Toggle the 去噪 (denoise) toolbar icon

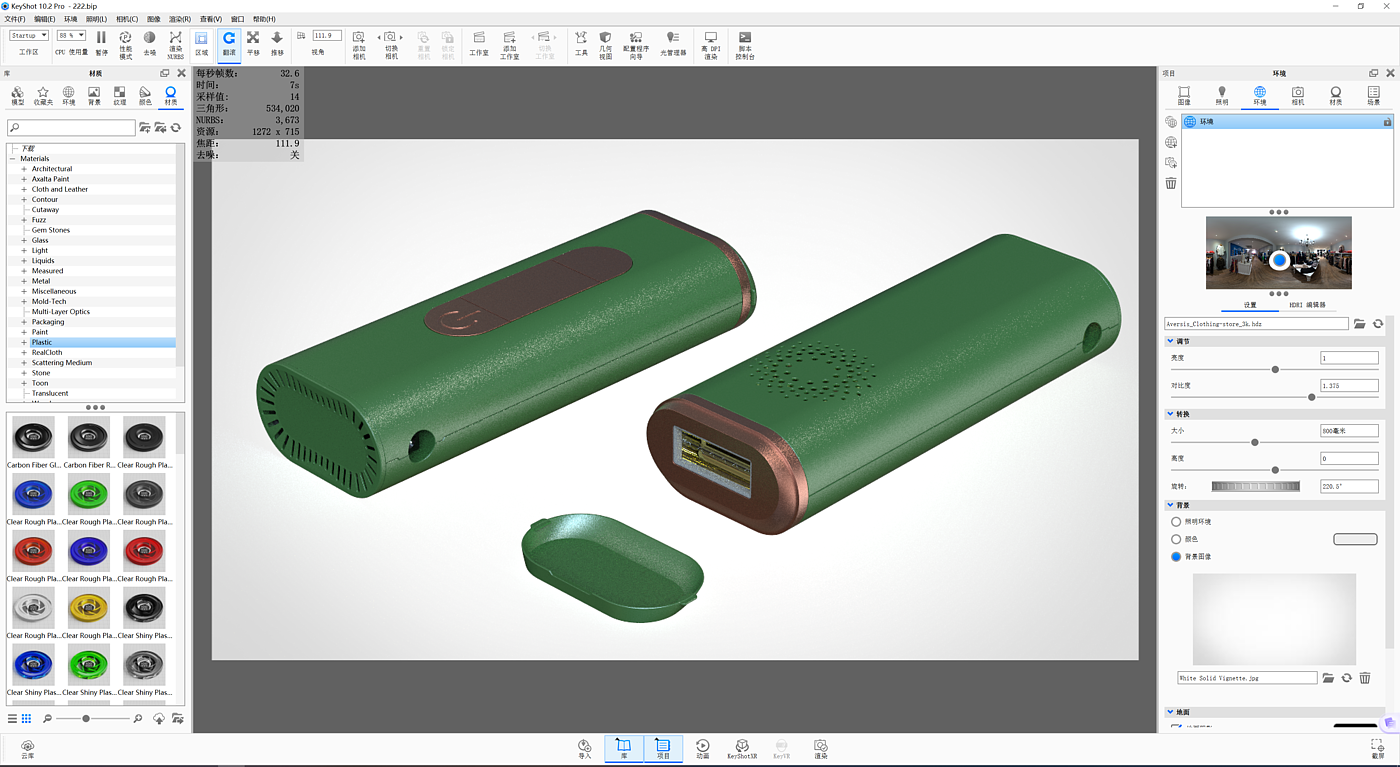pos(149,40)
